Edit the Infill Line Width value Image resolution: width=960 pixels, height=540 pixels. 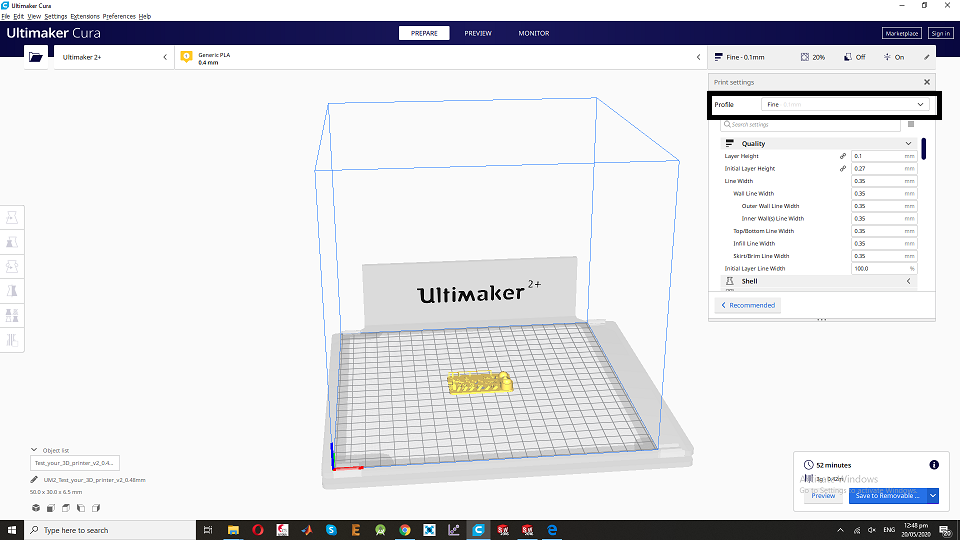click(x=883, y=243)
